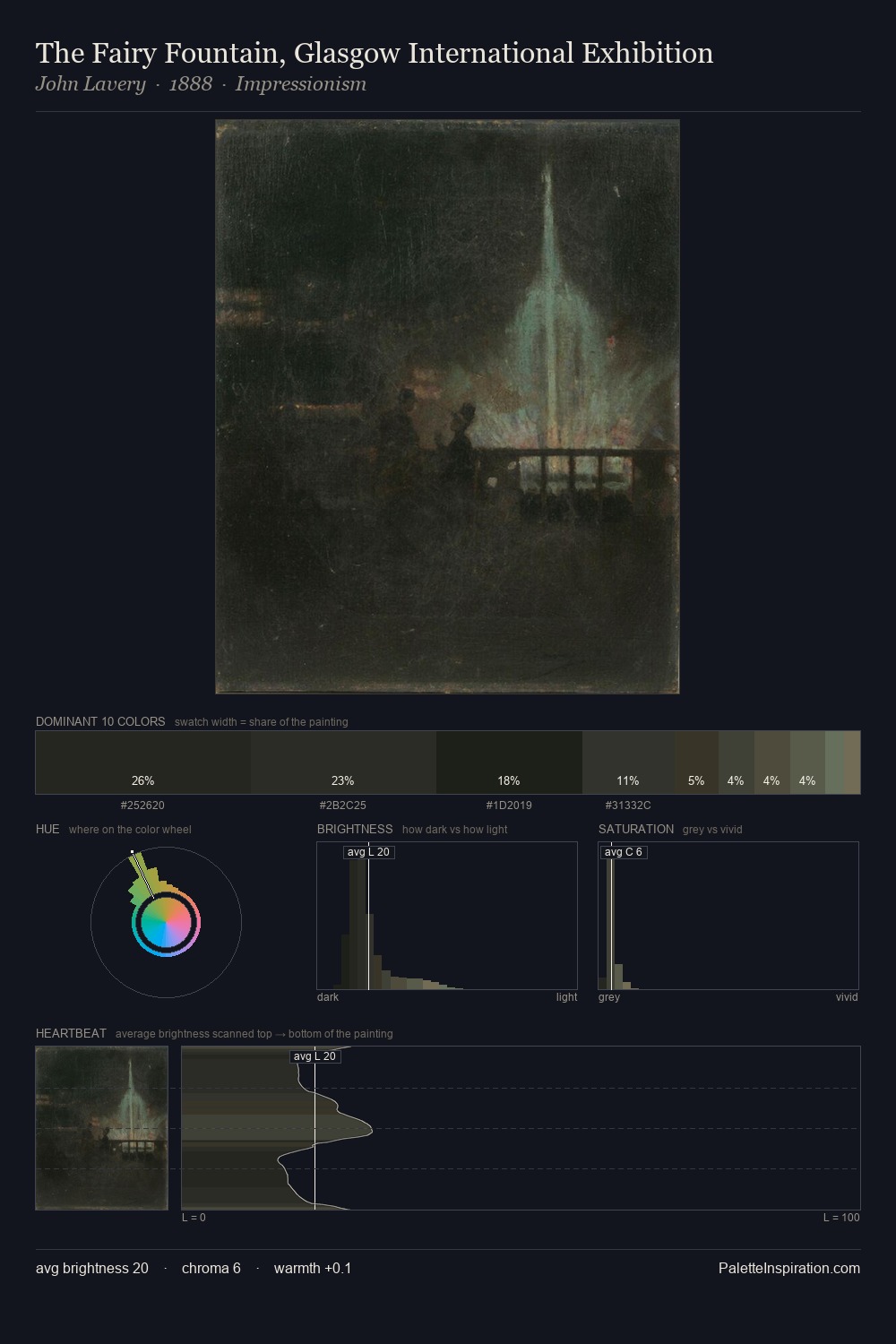Click the 5% brown color swatch

pyautogui.click(x=696, y=762)
